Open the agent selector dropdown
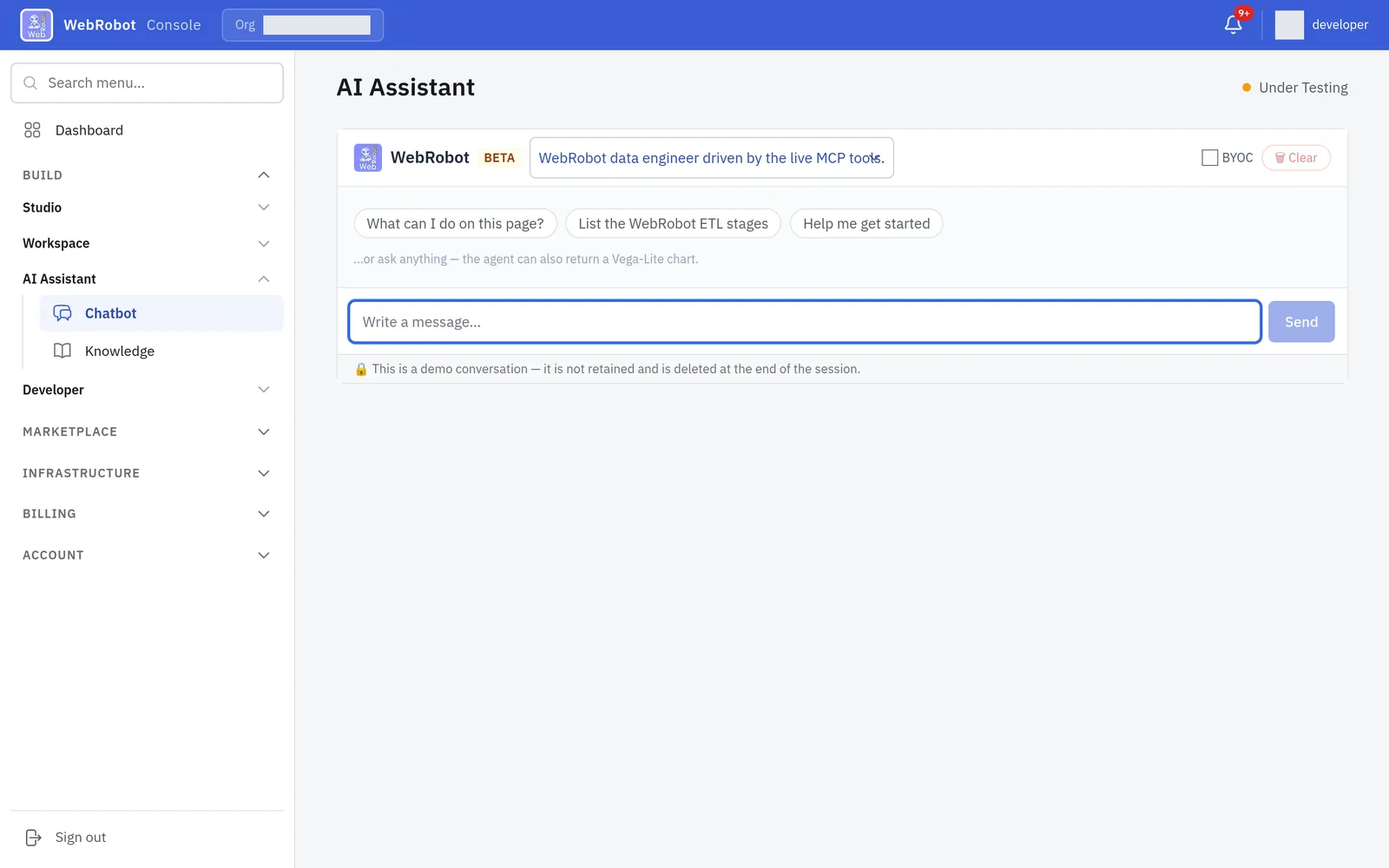 pos(711,158)
